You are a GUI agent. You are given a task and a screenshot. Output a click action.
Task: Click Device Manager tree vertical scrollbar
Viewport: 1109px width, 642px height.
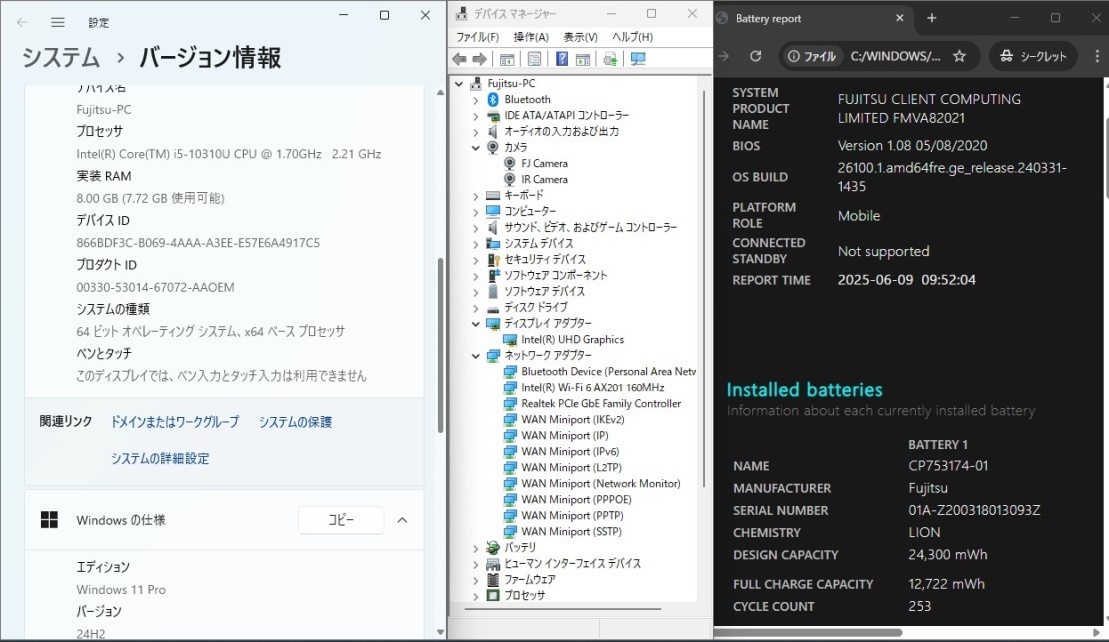(704, 288)
